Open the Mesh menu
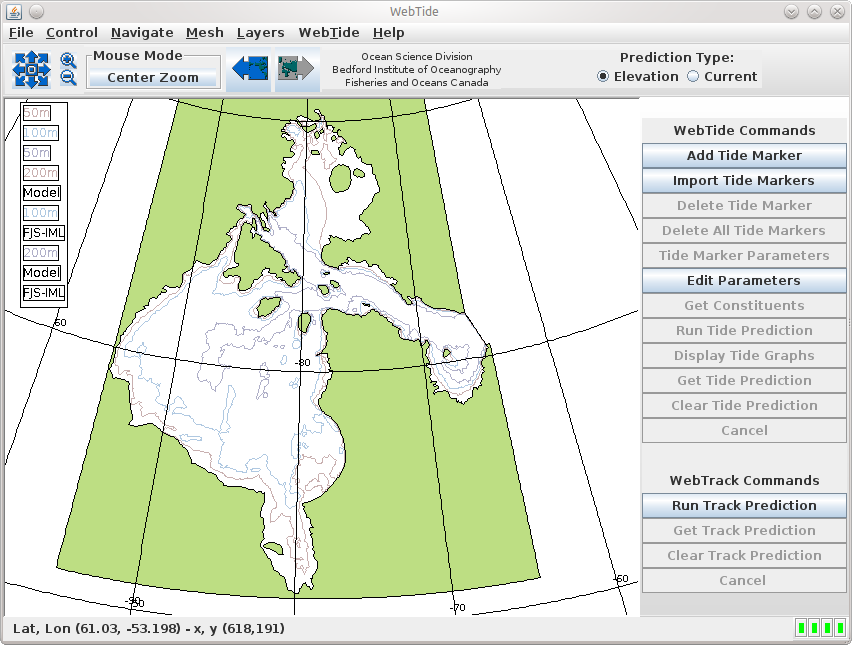 (205, 33)
